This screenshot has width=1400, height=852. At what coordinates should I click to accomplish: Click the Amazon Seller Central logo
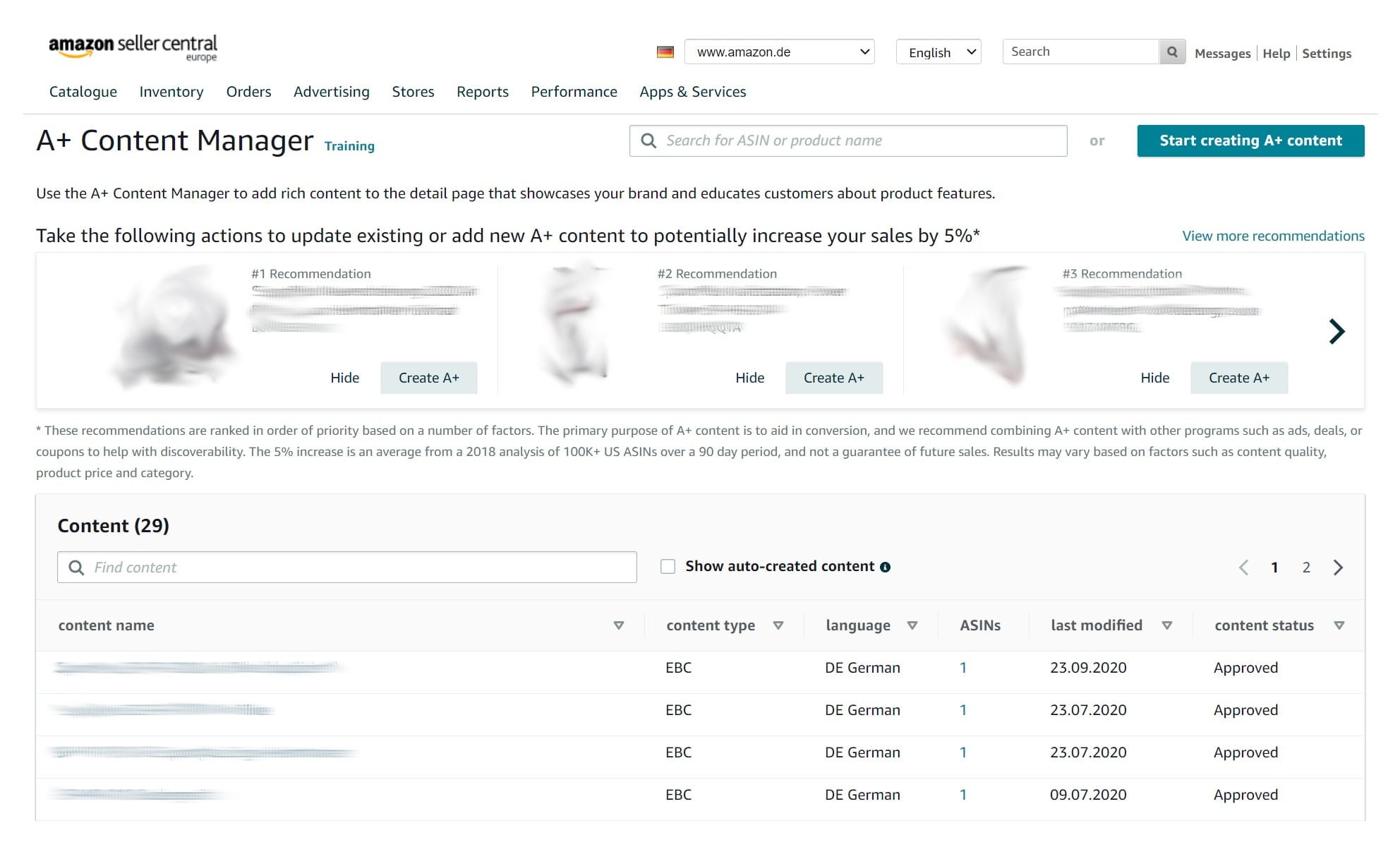133,48
